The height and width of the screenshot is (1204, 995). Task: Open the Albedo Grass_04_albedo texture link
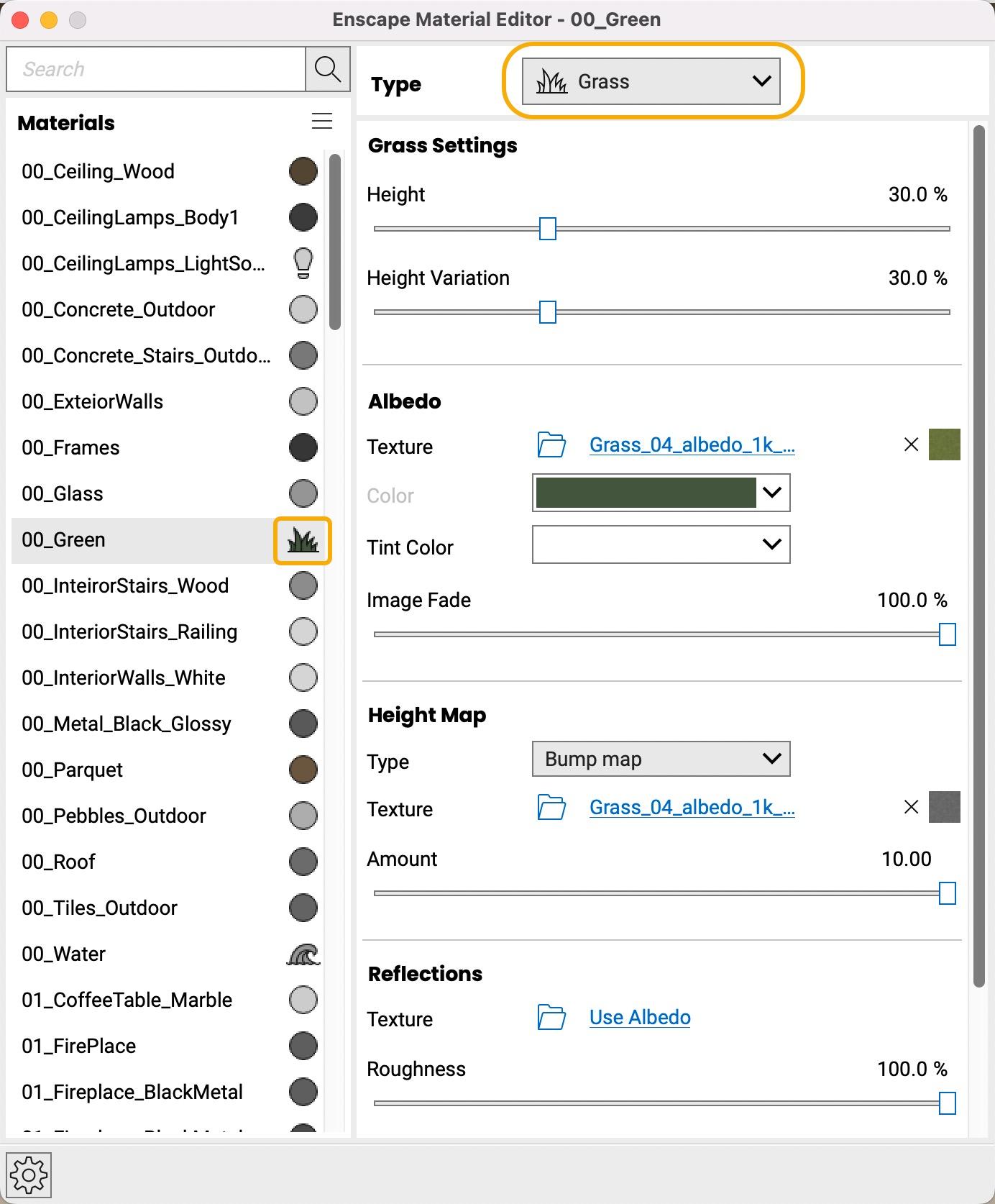point(692,445)
